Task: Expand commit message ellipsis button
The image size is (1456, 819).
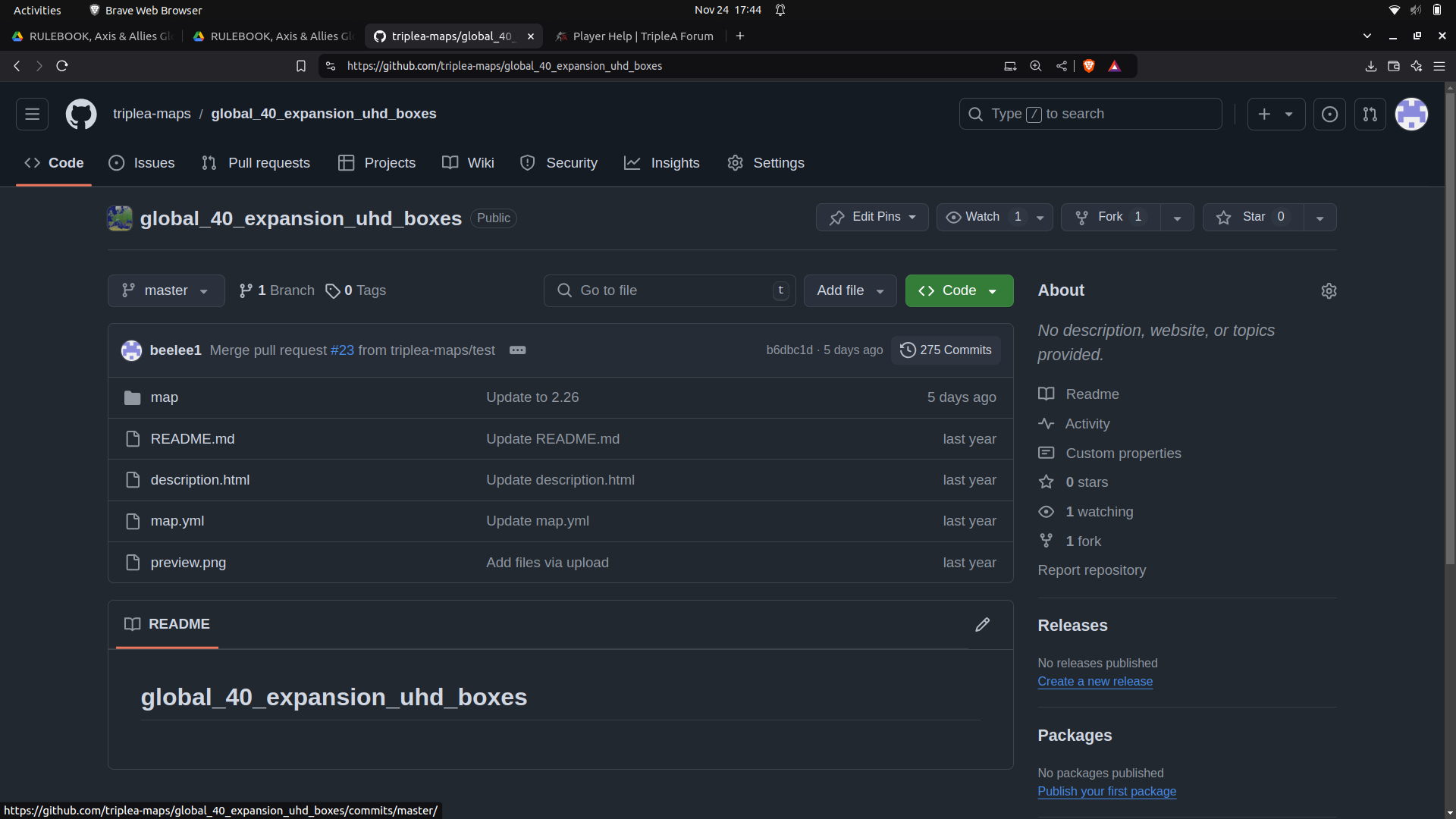Action: pyautogui.click(x=517, y=350)
